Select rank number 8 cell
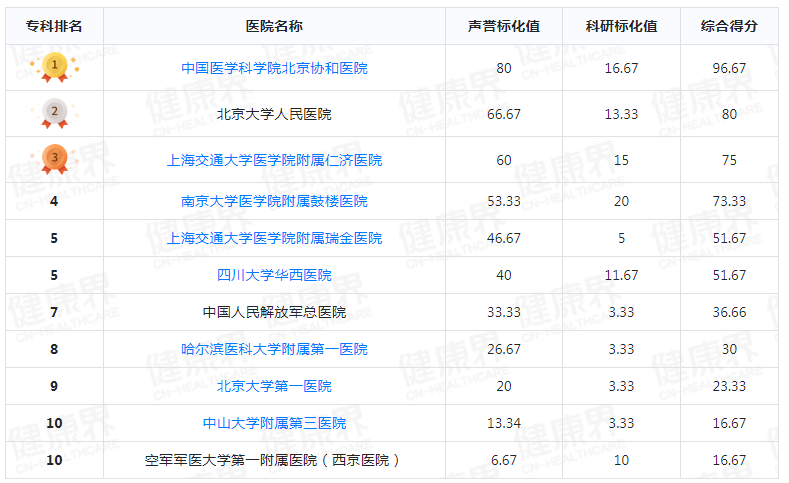 click(x=54, y=349)
